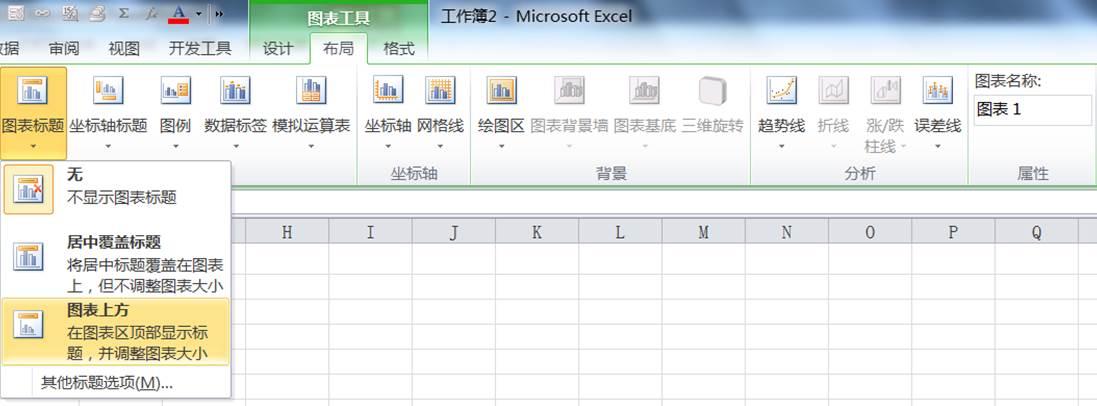Select column H header
Image resolution: width=1097 pixels, height=406 pixels.
[x=287, y=232]
